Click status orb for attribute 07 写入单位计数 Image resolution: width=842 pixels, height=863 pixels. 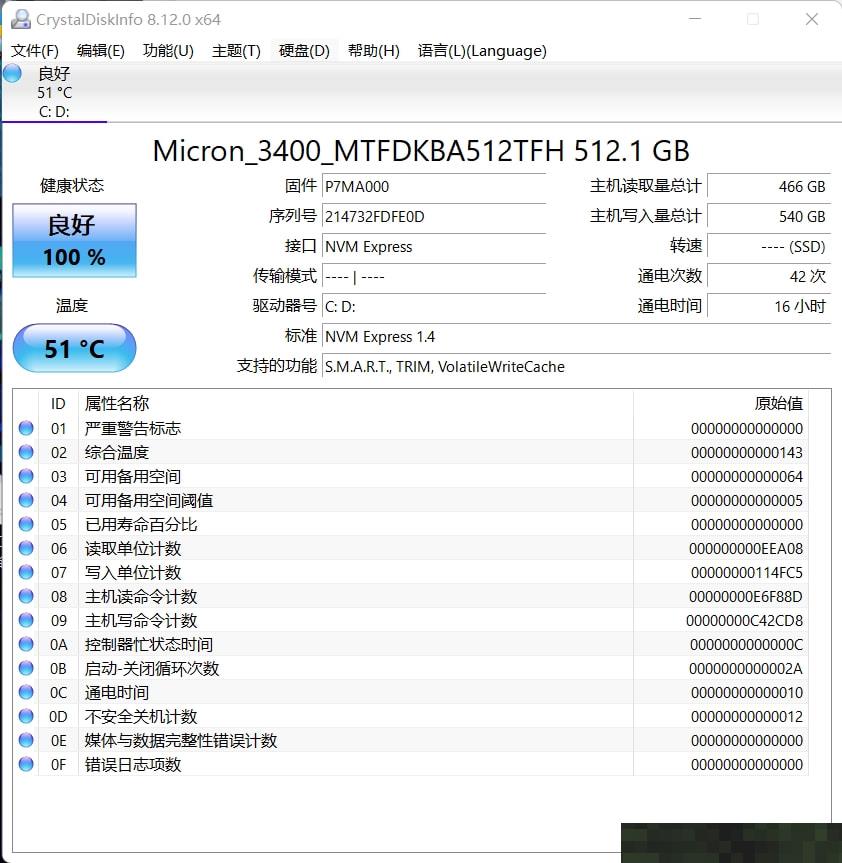point(26,572)
